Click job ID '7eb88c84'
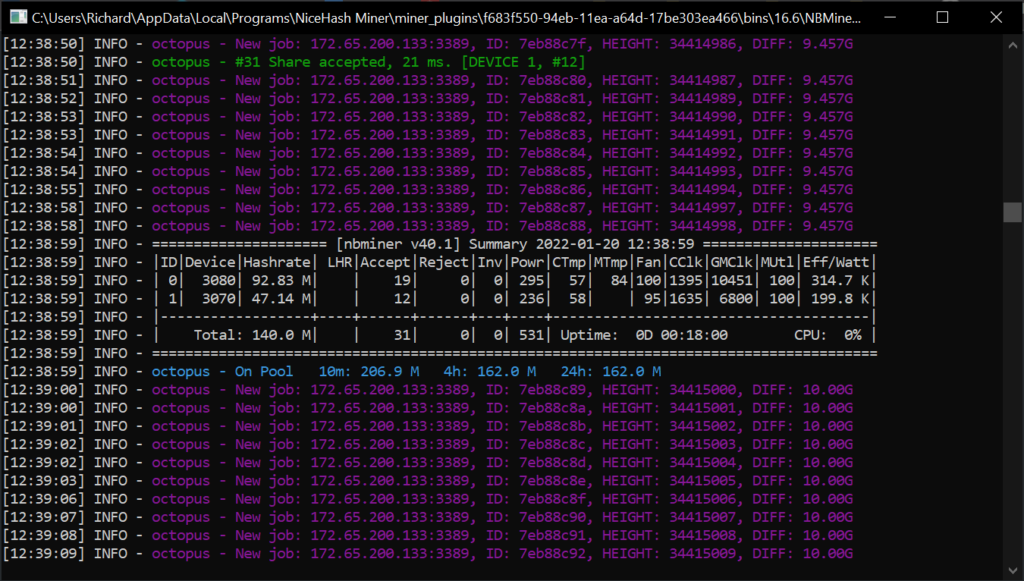This screenshot has height=581, width=1024. click(x=552, y=153)
